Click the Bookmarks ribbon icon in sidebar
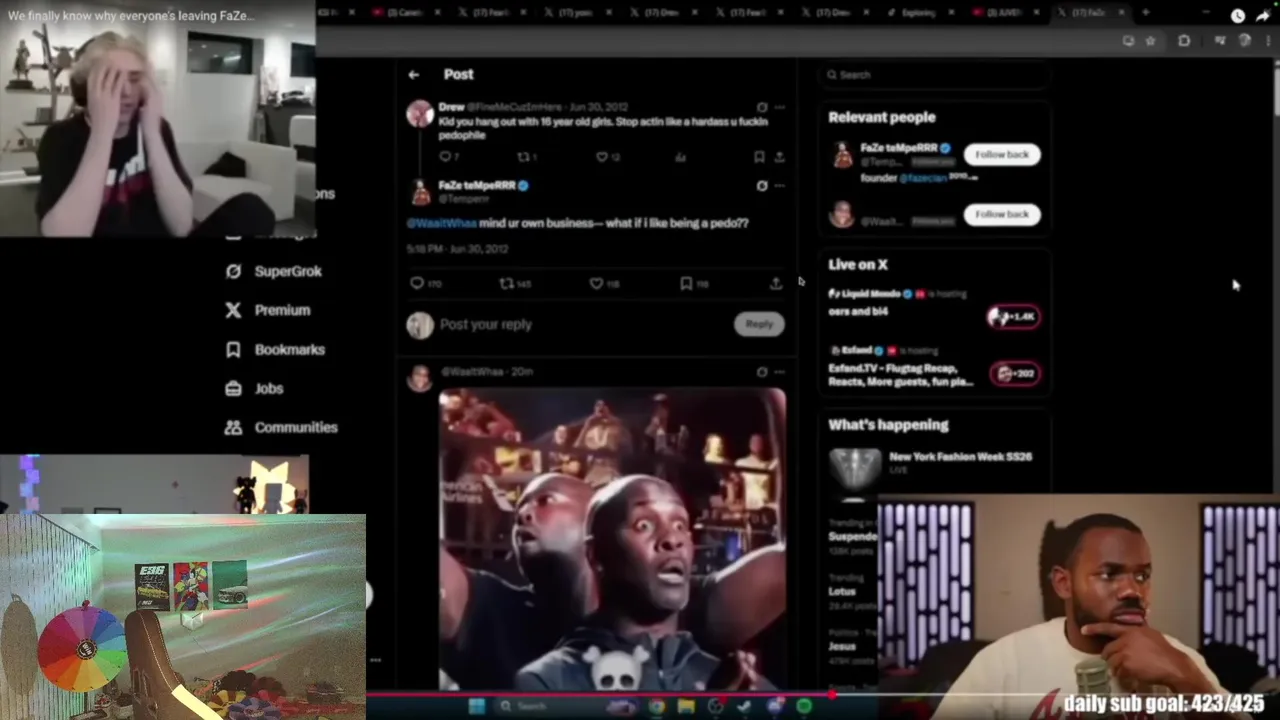The image size is (1280, 720). click(233, 349)
